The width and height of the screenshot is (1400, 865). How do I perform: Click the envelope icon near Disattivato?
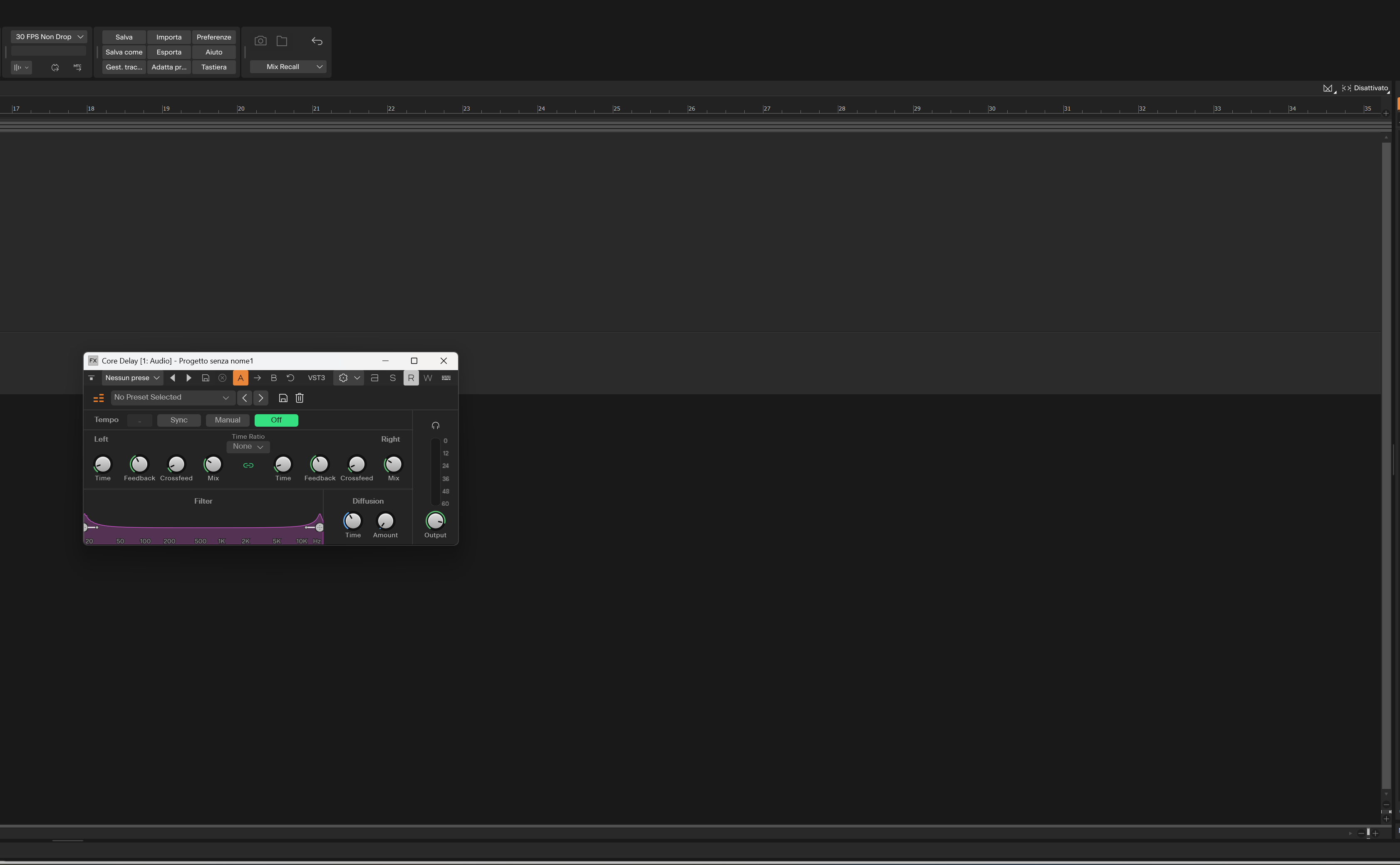coord(1328,88)
